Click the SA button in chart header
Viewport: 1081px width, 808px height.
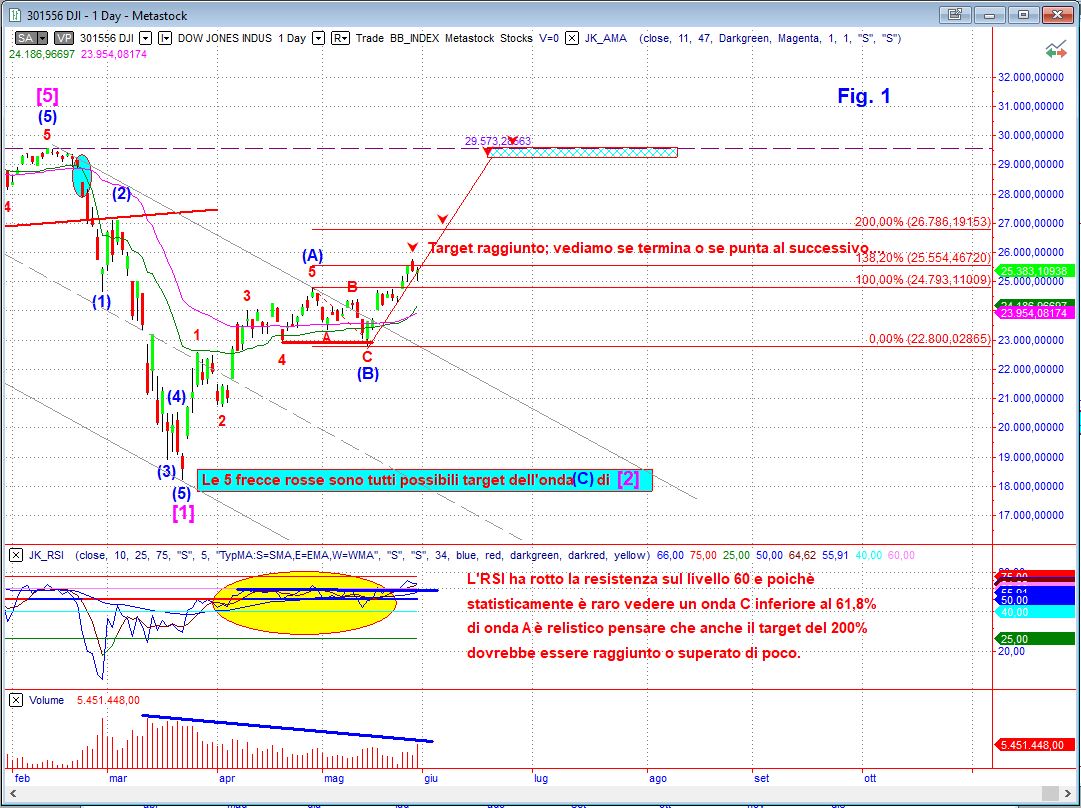click(x=26, y=39)
